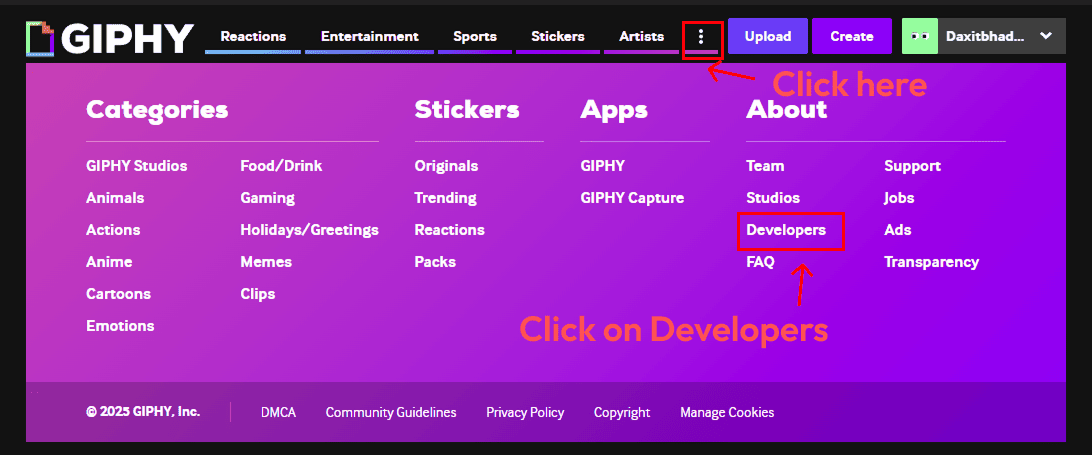Viewport: 1092px width, 455px height.
Task: Open the Transparency link
Action: 931,262
